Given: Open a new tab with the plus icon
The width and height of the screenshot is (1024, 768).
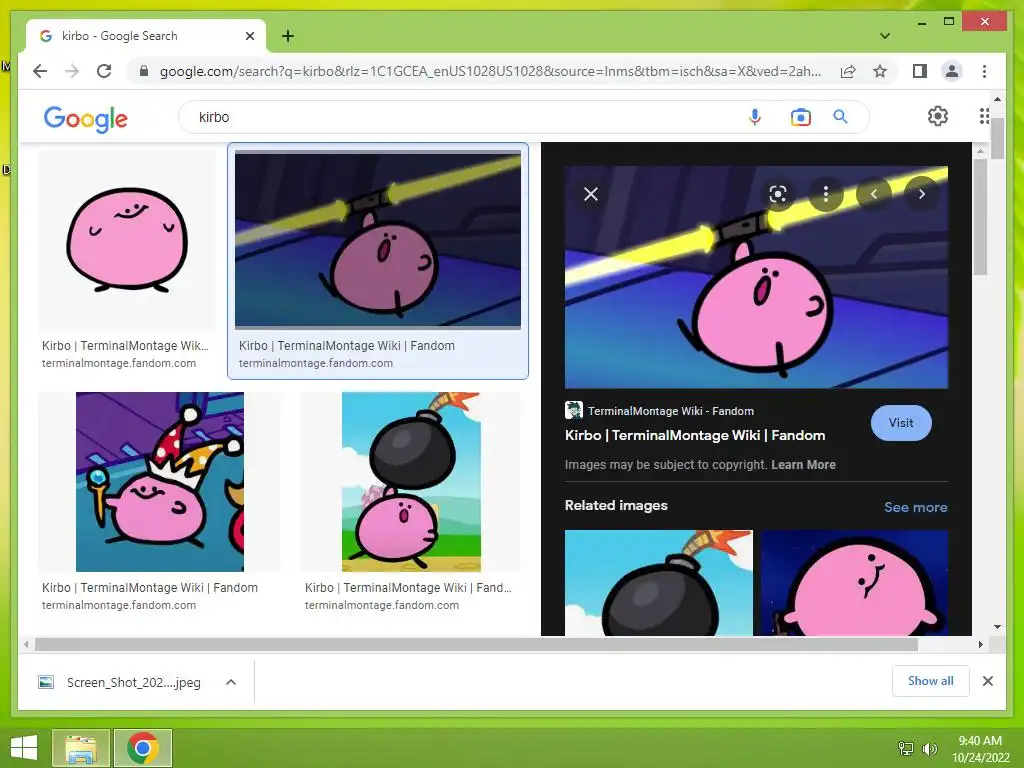Looking at the screenshot, I should [287, 36].
